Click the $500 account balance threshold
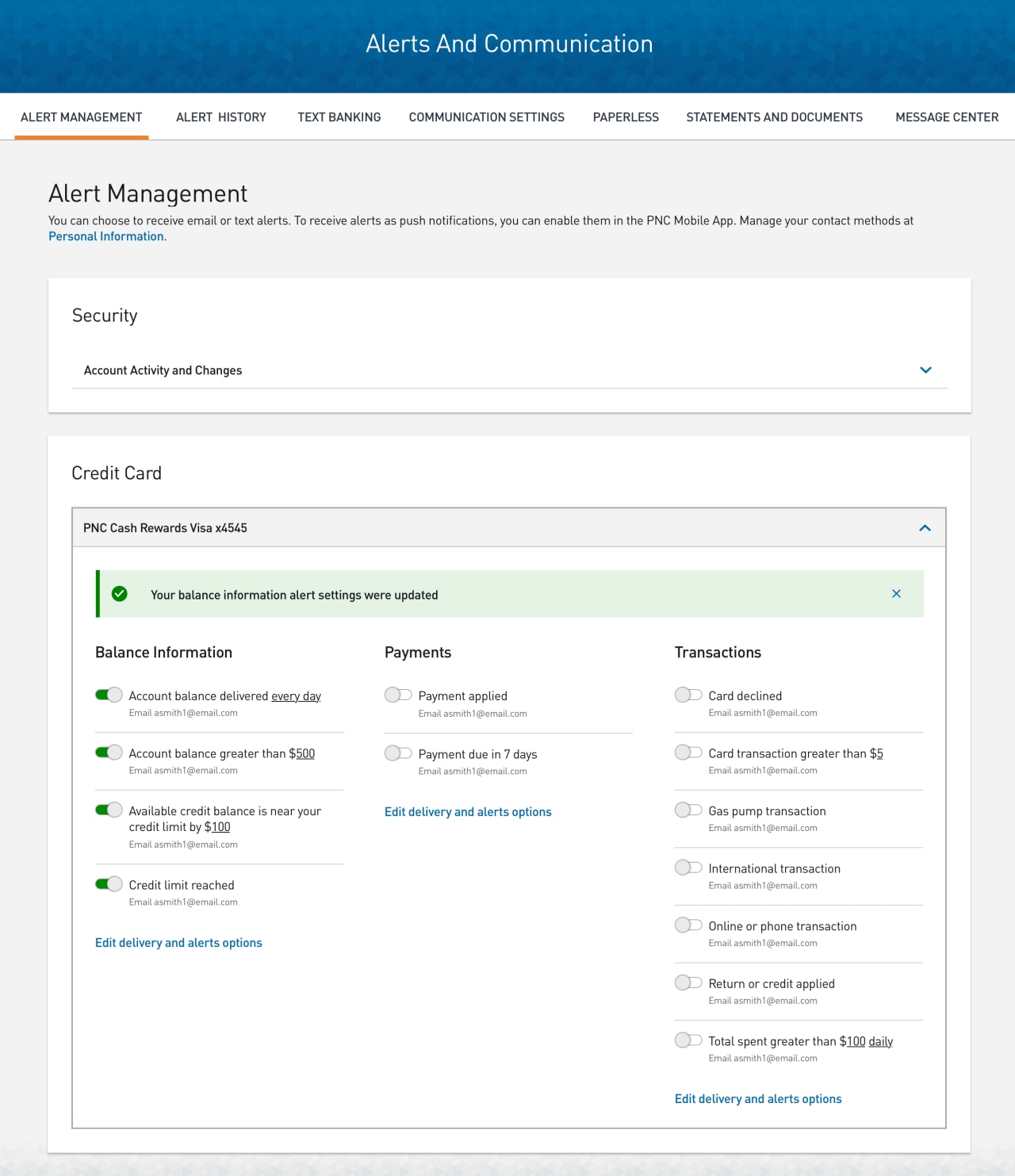The width and height of the screenshot is (1015, 1176). 305,753
